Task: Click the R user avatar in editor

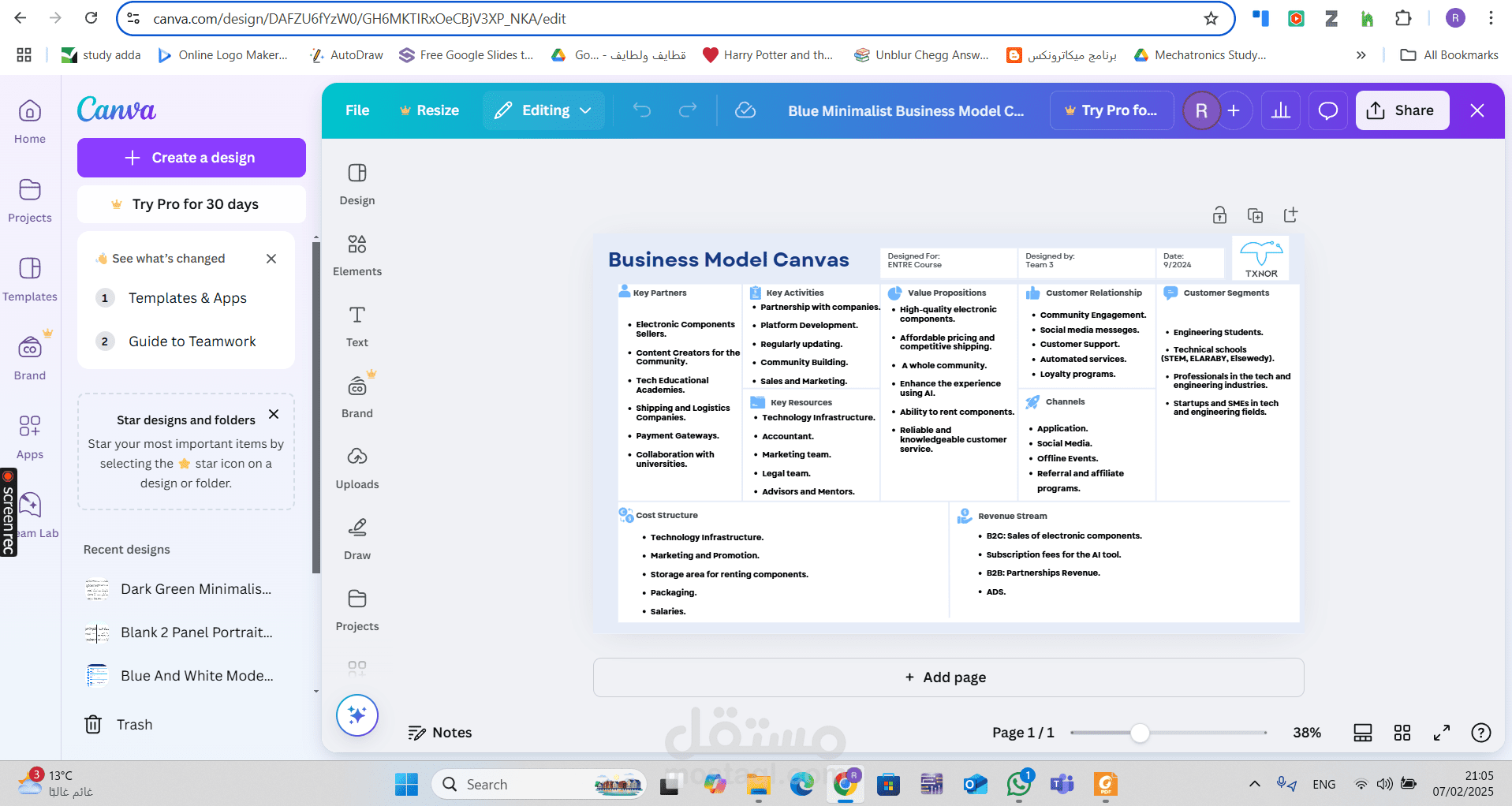Action: click(1201, 110)
